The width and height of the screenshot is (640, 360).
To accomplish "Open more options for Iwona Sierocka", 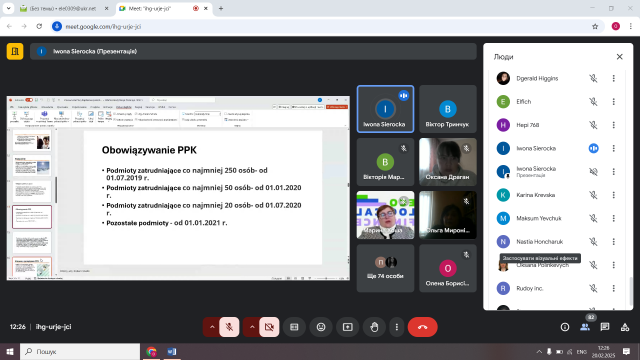I will pyautogui.click(x=613, y=148).
